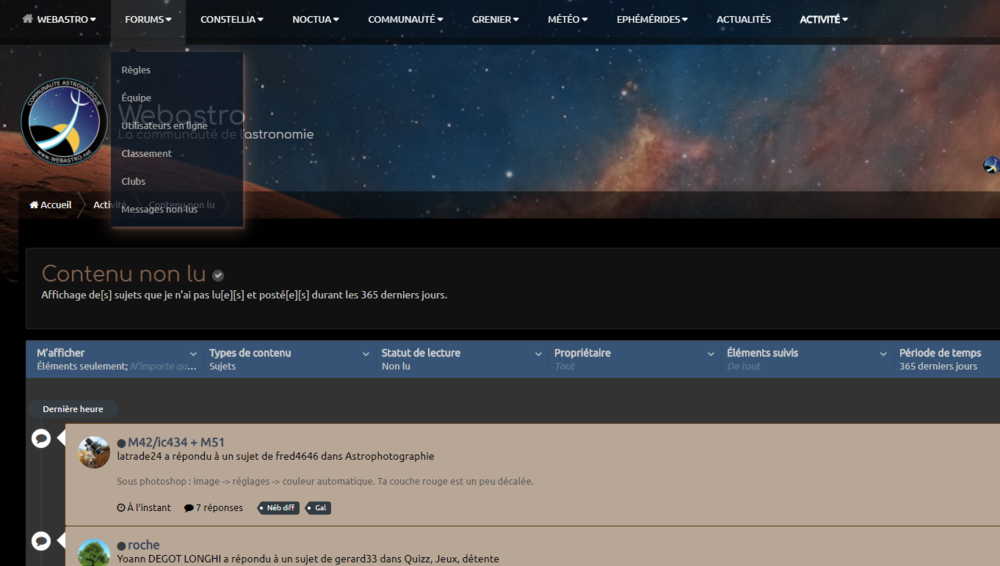This screenshot has height=566, width=1000.
Task: Select Utilisateurs en ligne entry
Action: (x=165, y=126)
